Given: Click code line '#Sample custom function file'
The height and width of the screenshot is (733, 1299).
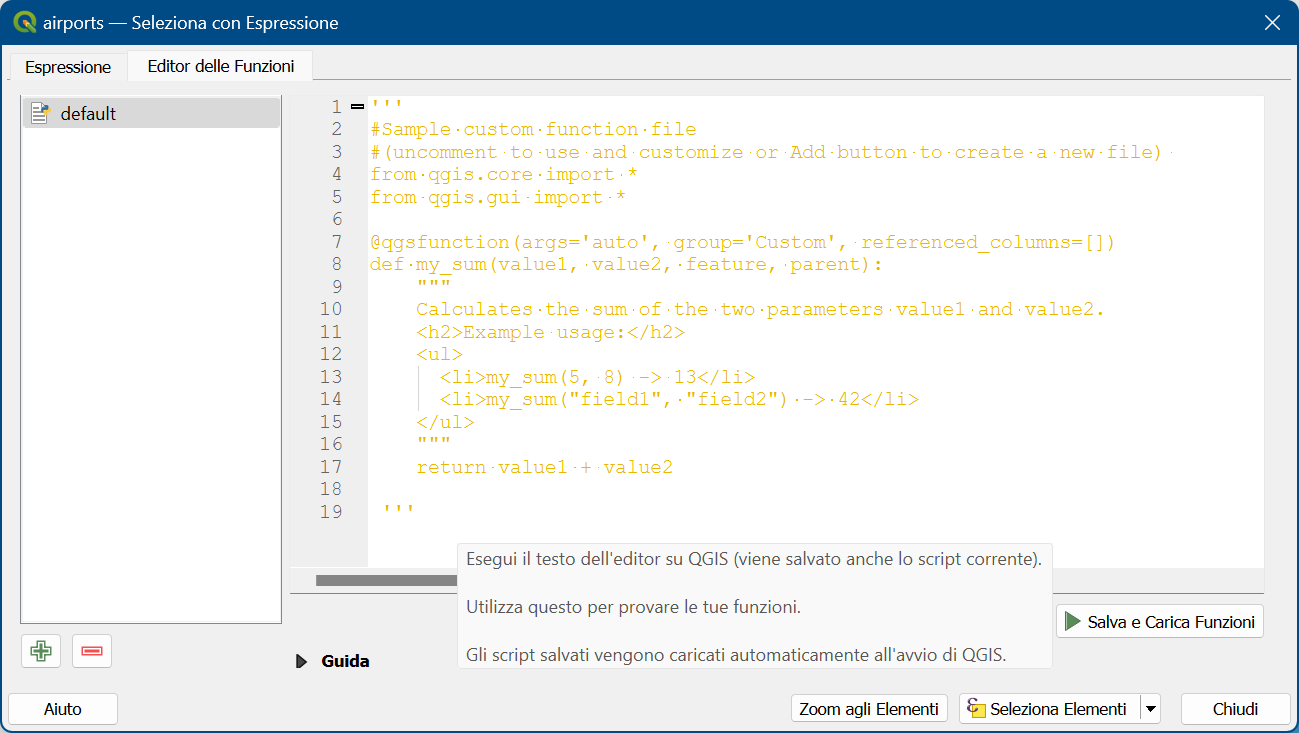Looking at the screenshot, I should 533,129.
